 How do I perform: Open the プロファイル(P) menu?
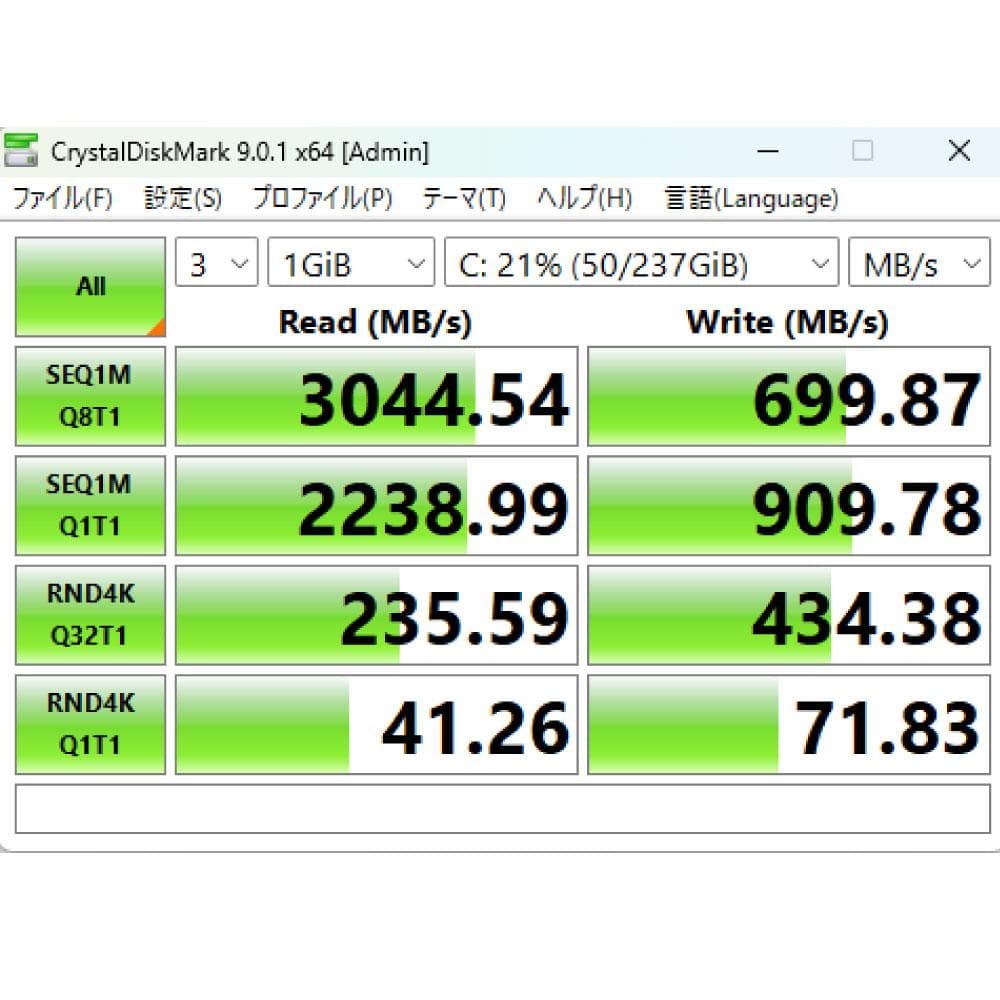(x=322, y=198)
